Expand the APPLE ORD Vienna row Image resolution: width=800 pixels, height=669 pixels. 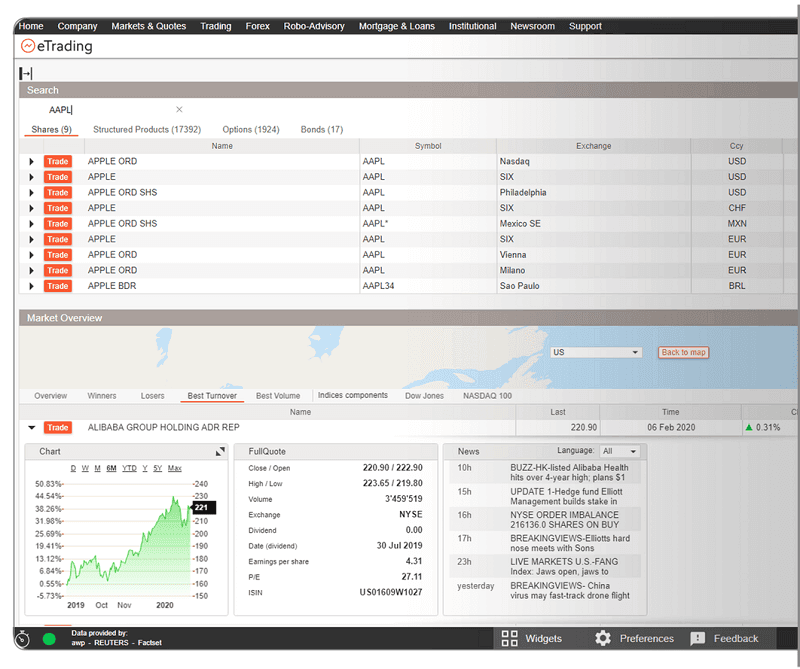pyautogui.click(x=31, y=255)
